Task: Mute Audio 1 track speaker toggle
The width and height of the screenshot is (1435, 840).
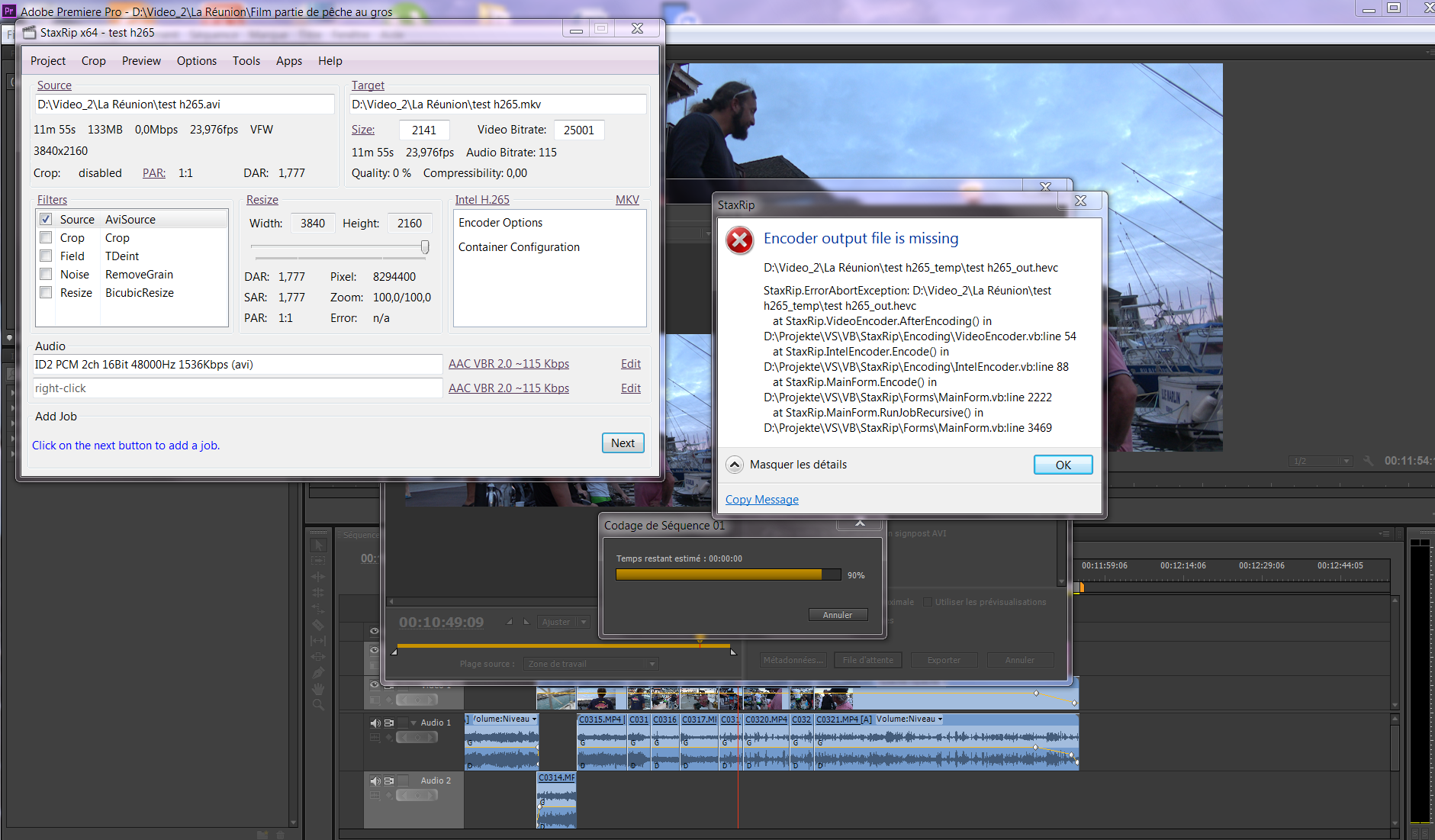Action: 375,723
